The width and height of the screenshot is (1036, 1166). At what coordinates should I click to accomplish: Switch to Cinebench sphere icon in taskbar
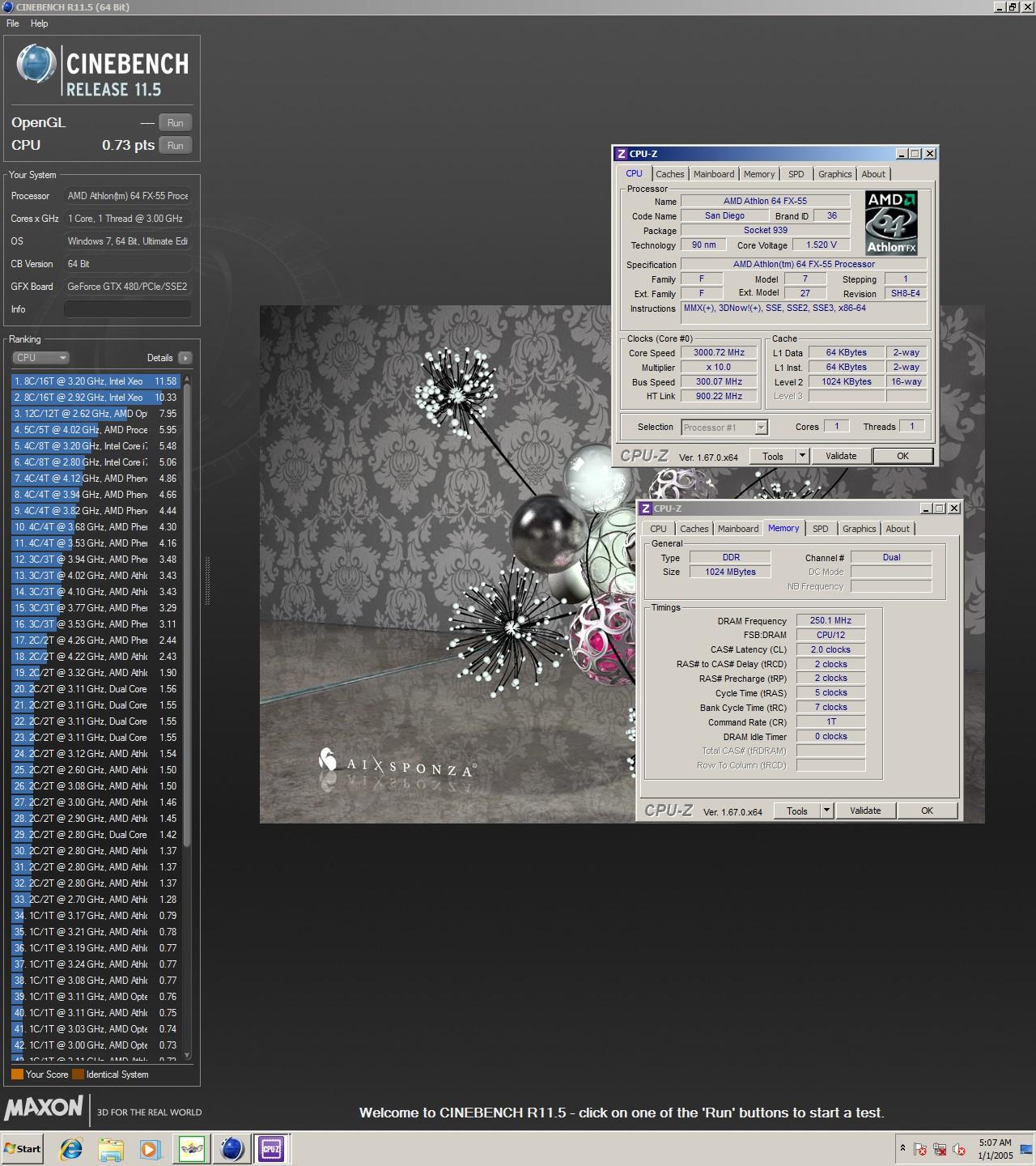click(231, 1148)
